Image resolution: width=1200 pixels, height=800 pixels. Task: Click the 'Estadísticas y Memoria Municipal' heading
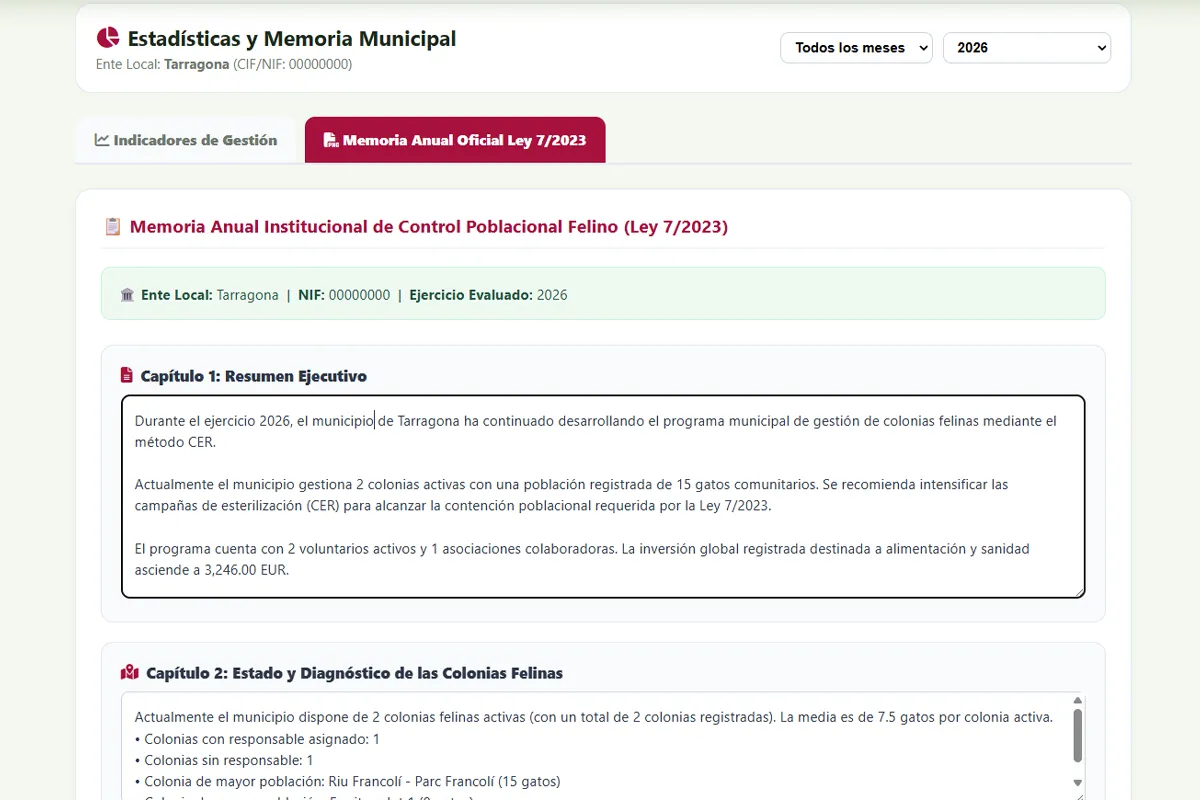292,39
